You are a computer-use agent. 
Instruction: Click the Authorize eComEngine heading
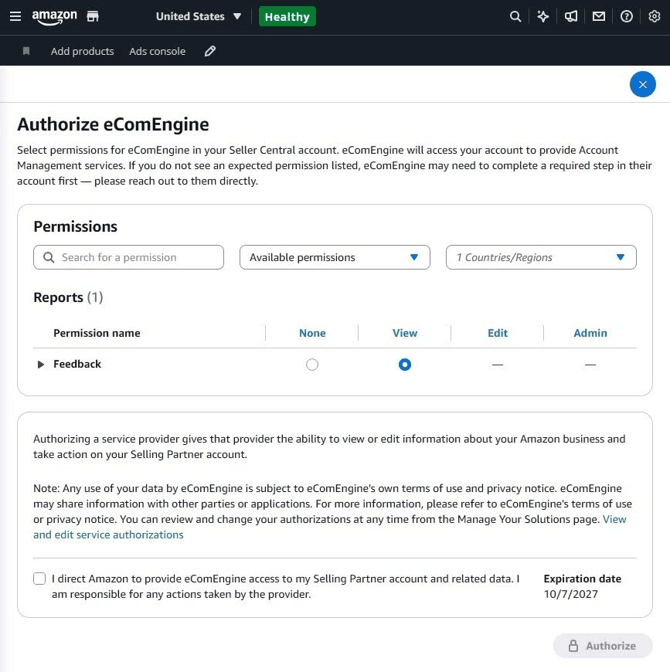[x=113, y=124]
